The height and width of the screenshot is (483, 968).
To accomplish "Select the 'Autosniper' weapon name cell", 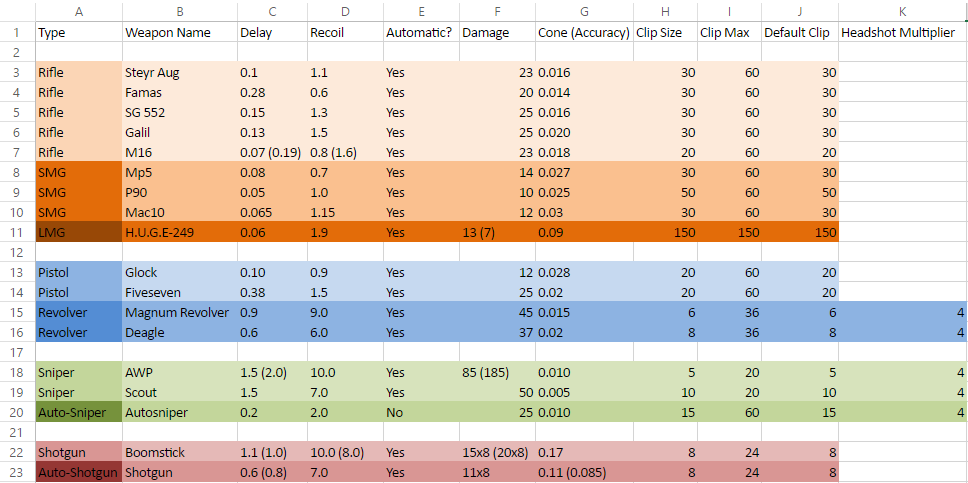I will (x=180, y=413).
